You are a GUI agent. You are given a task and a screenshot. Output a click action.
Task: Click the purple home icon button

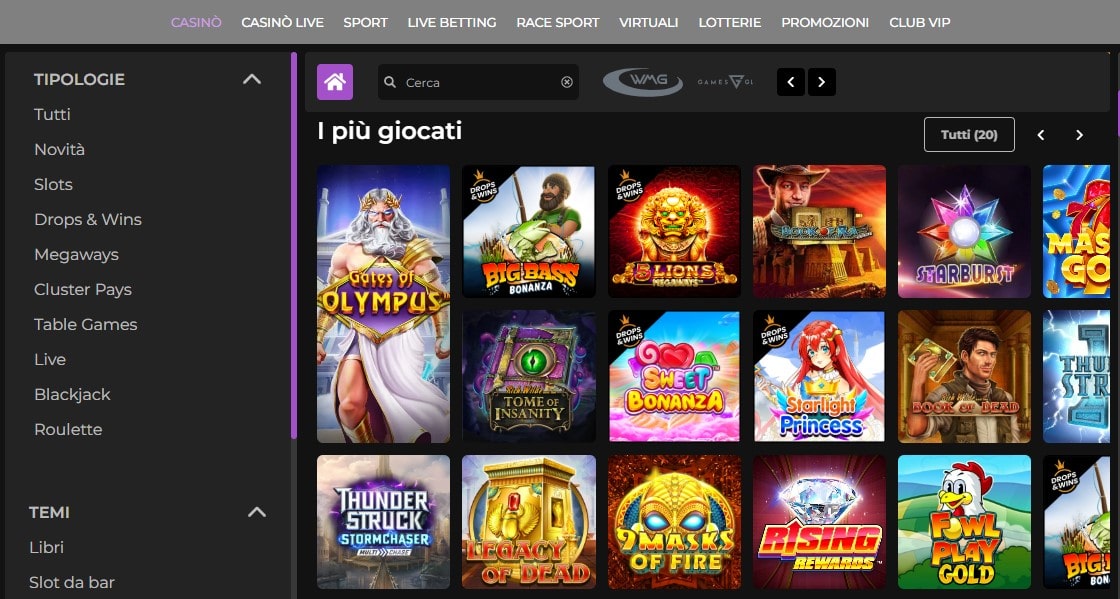[335, 82]
